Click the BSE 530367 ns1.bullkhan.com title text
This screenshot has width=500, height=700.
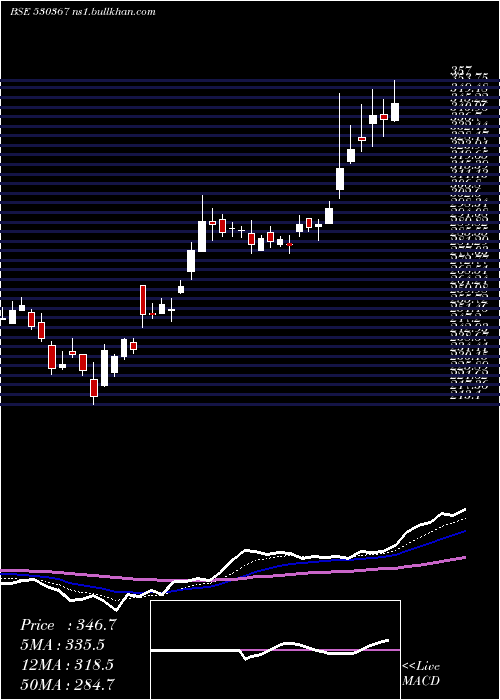(x=83, y=12)
